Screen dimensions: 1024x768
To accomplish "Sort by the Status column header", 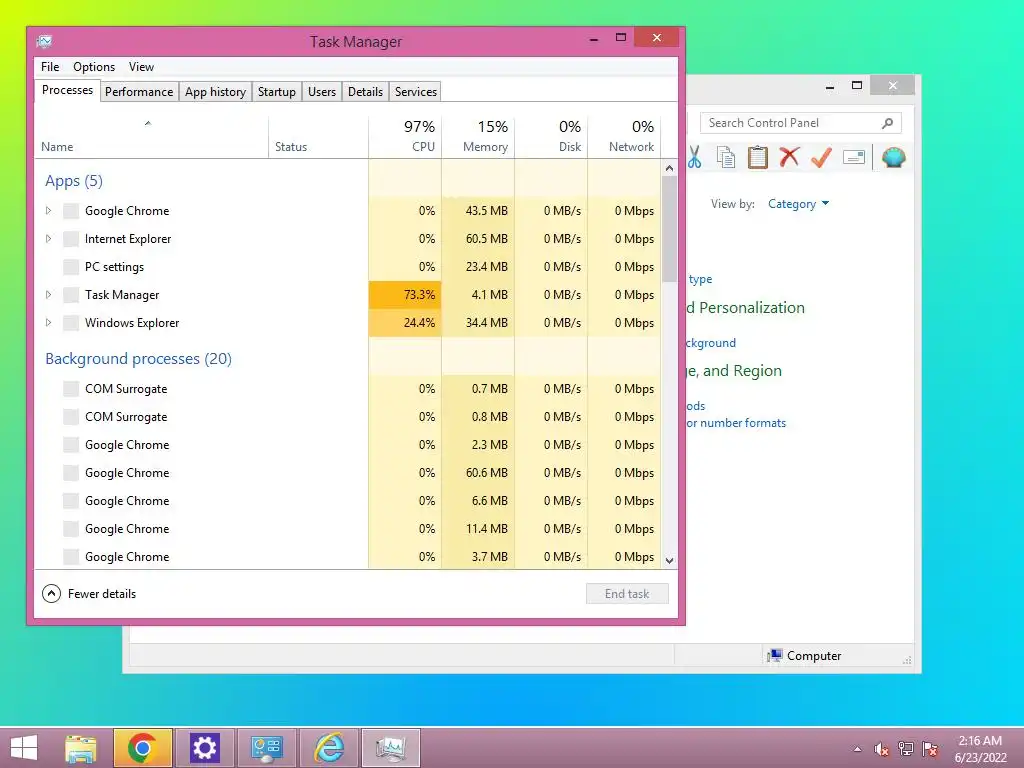I will pyautogui.click(x=319, y=136).
